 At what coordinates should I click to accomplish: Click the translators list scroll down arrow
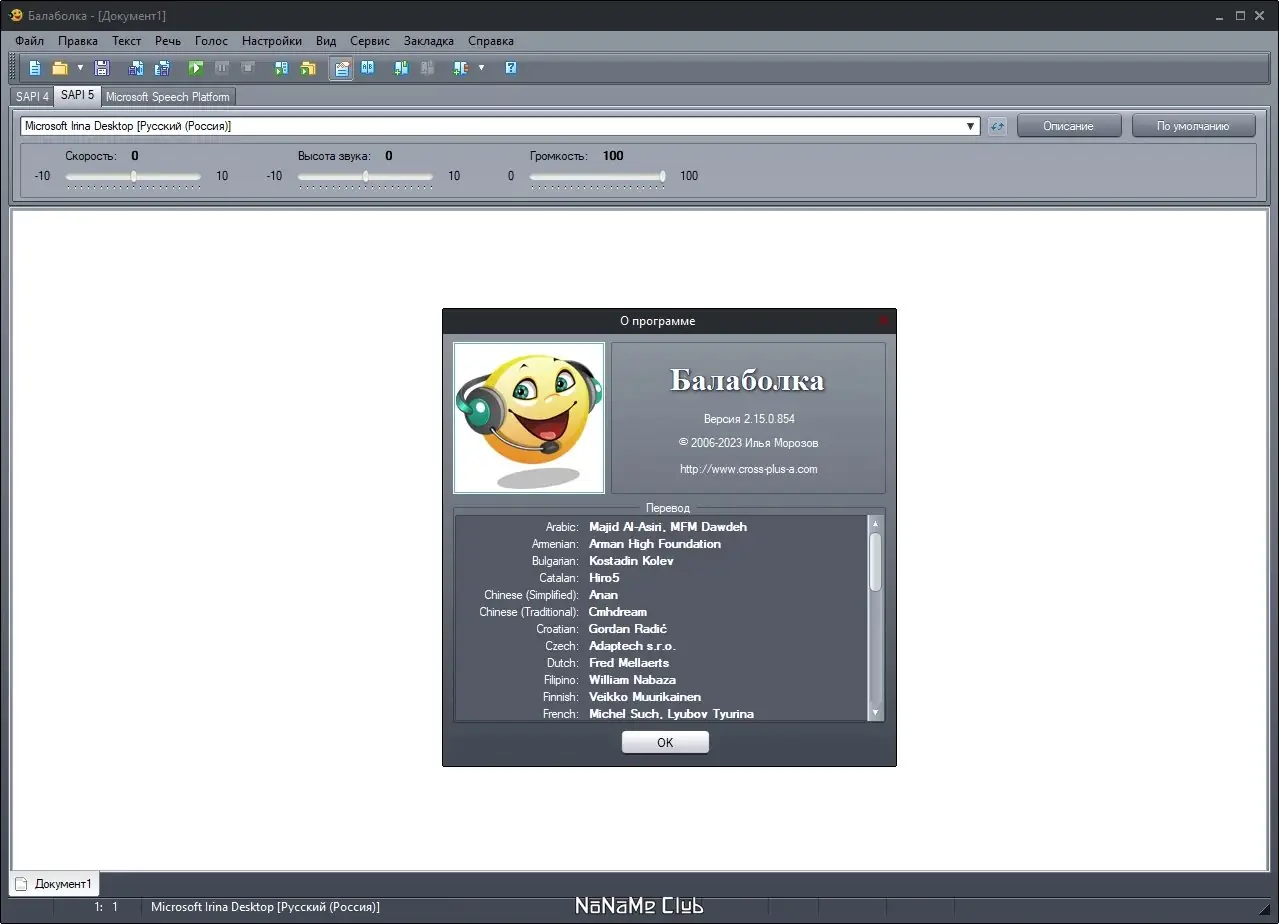point(875,713)
